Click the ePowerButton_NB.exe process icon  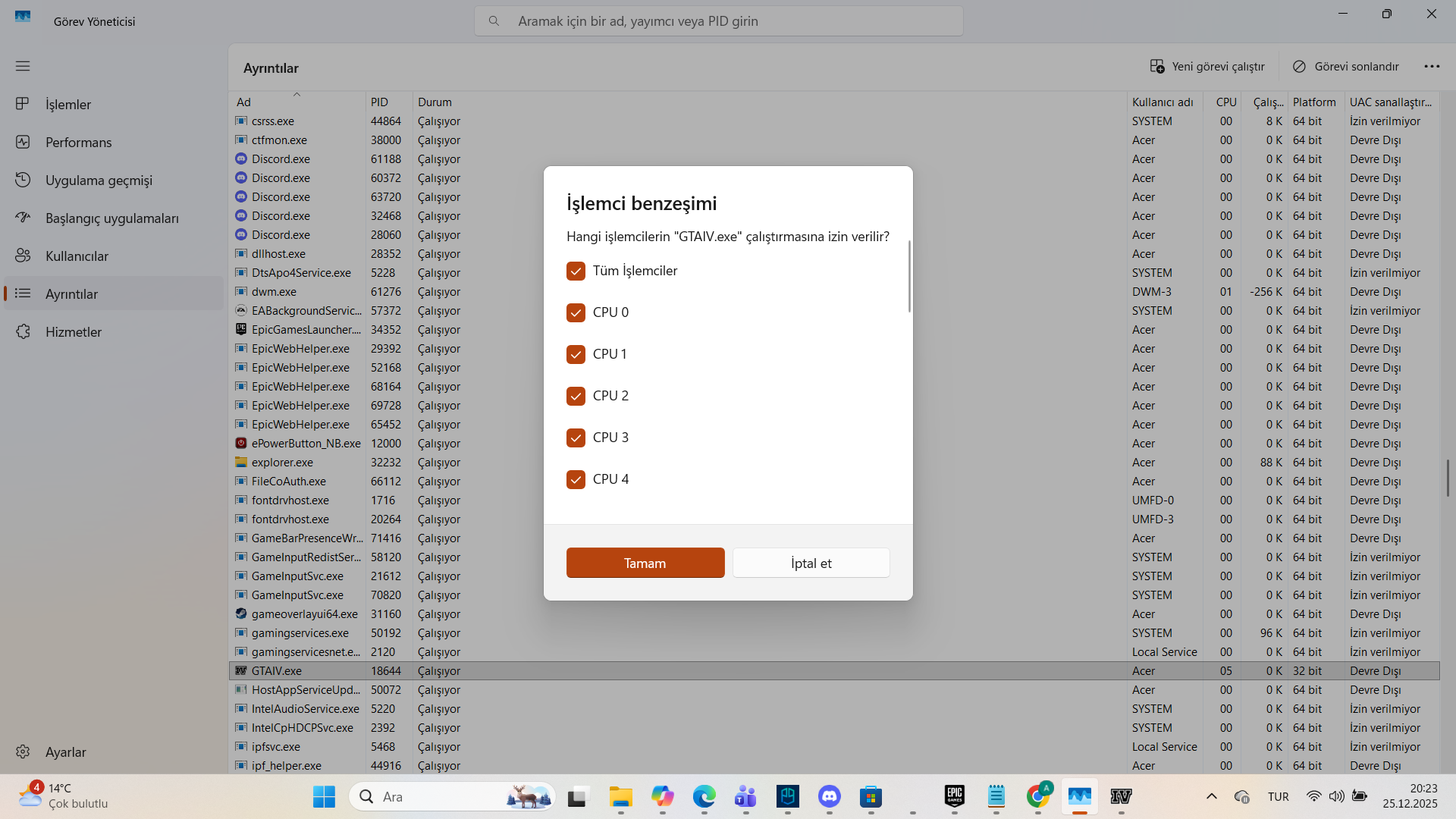click(x=241, y=443)
